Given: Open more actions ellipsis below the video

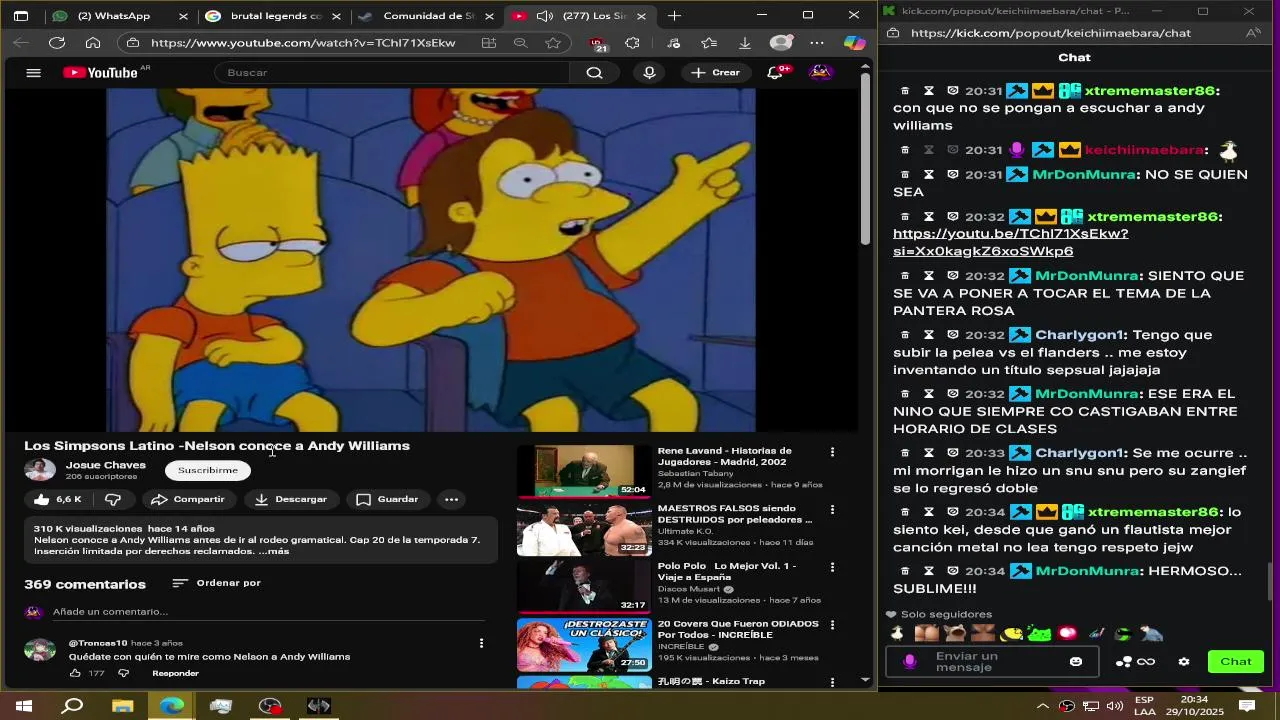Looking at the screenshot, I should 452,499.
